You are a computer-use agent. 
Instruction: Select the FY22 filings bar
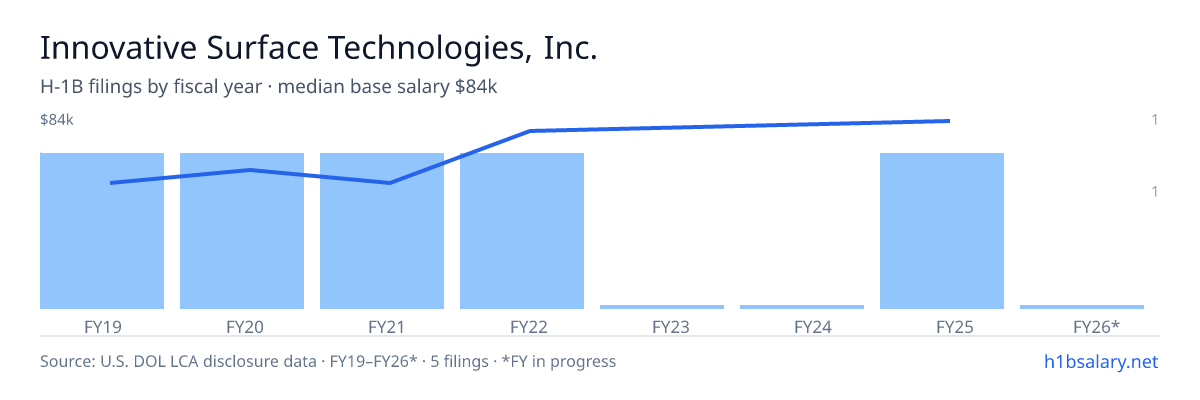(522, 231)
